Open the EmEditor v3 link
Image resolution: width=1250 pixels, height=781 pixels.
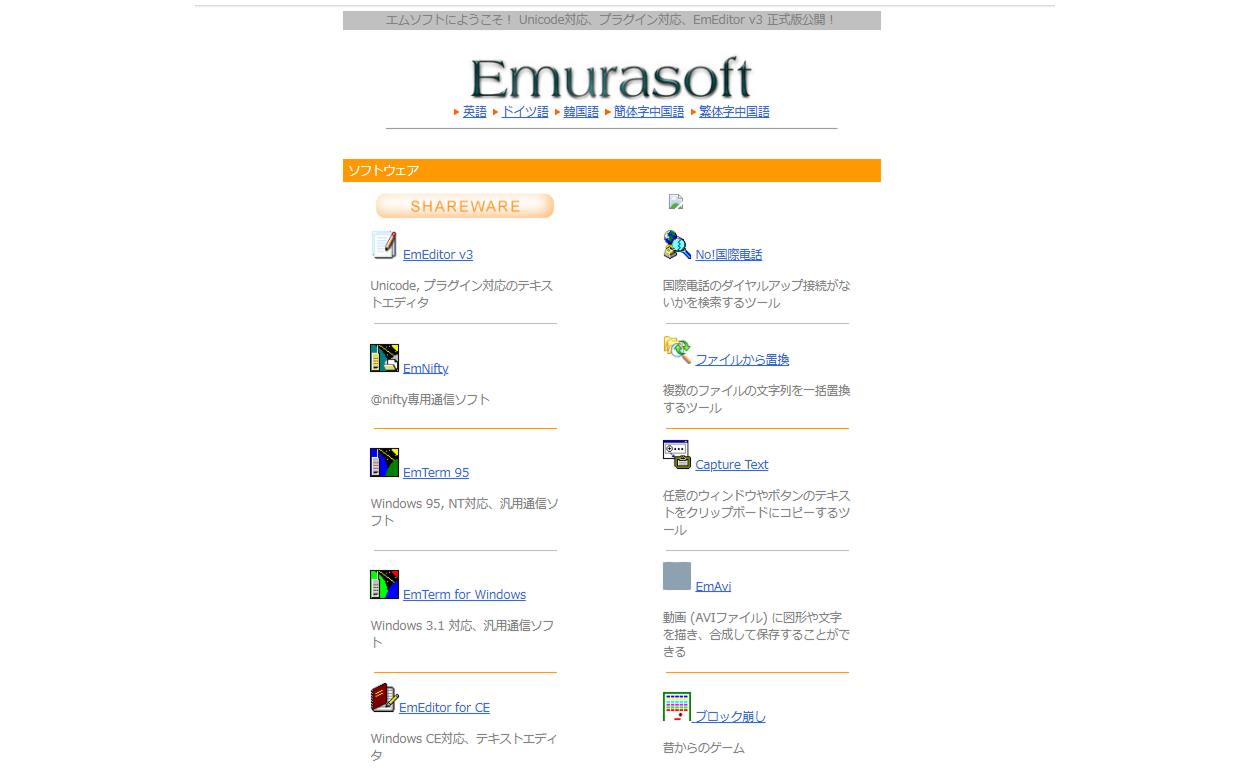[x=438, y=255]
